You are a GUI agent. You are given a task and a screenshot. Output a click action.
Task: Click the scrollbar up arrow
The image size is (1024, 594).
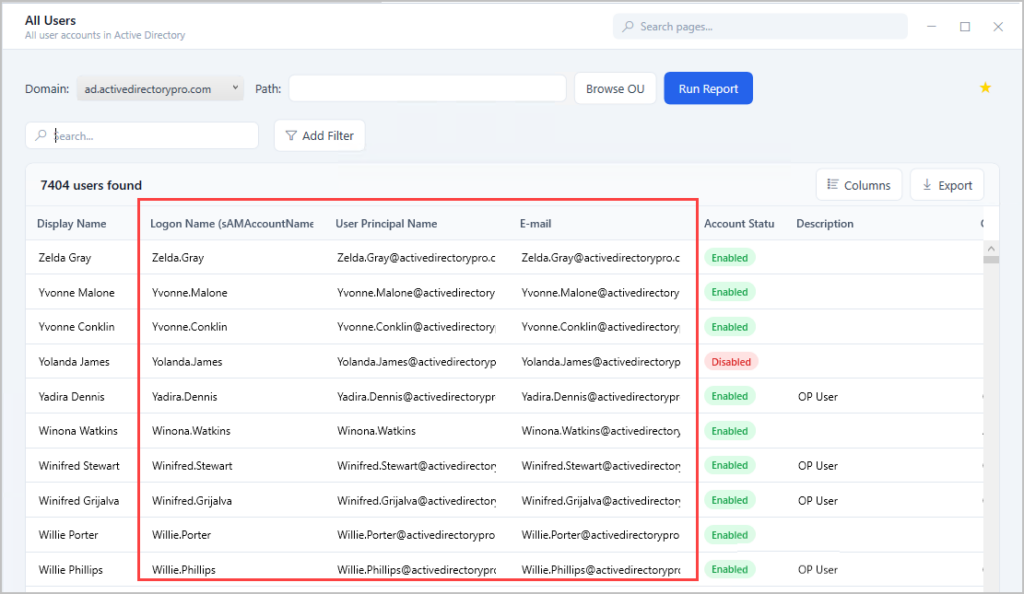click(x=991, y=248)
